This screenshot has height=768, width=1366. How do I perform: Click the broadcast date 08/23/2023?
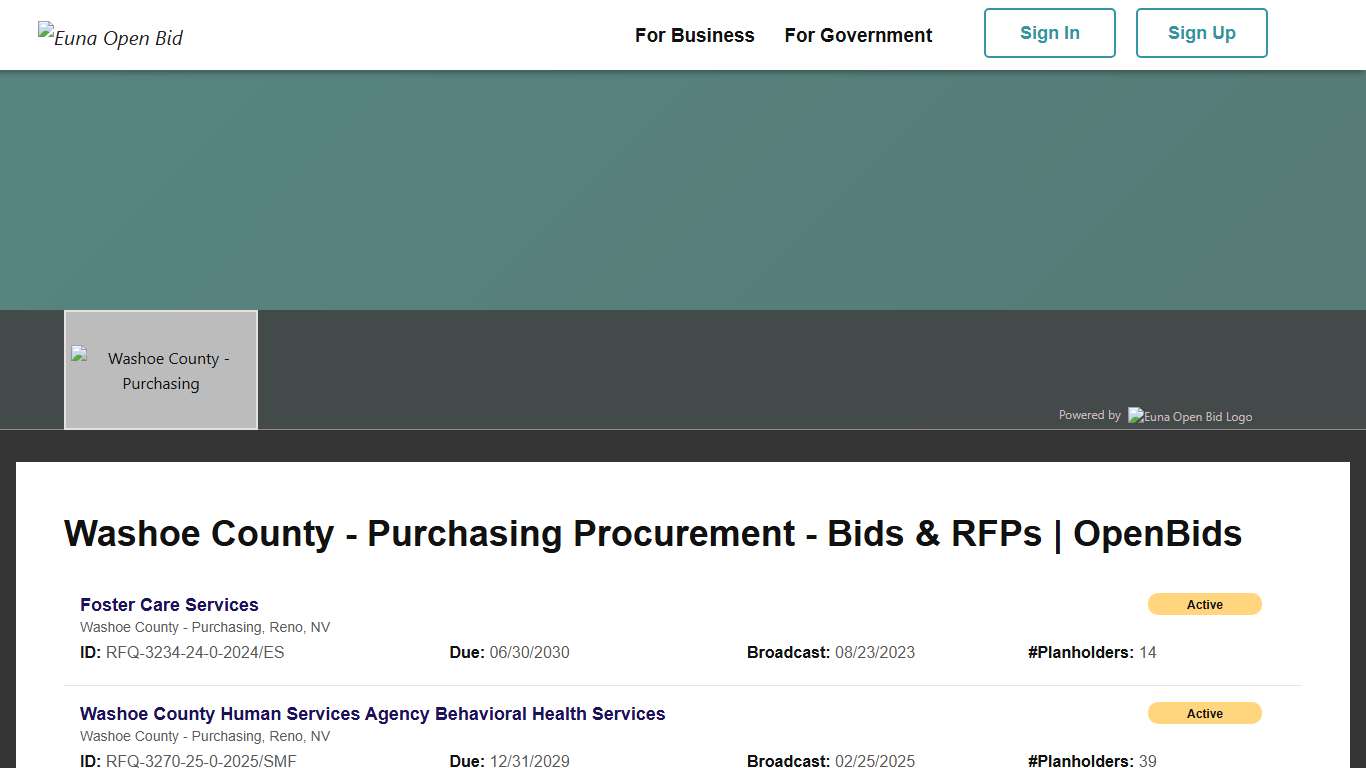(874, 652)
